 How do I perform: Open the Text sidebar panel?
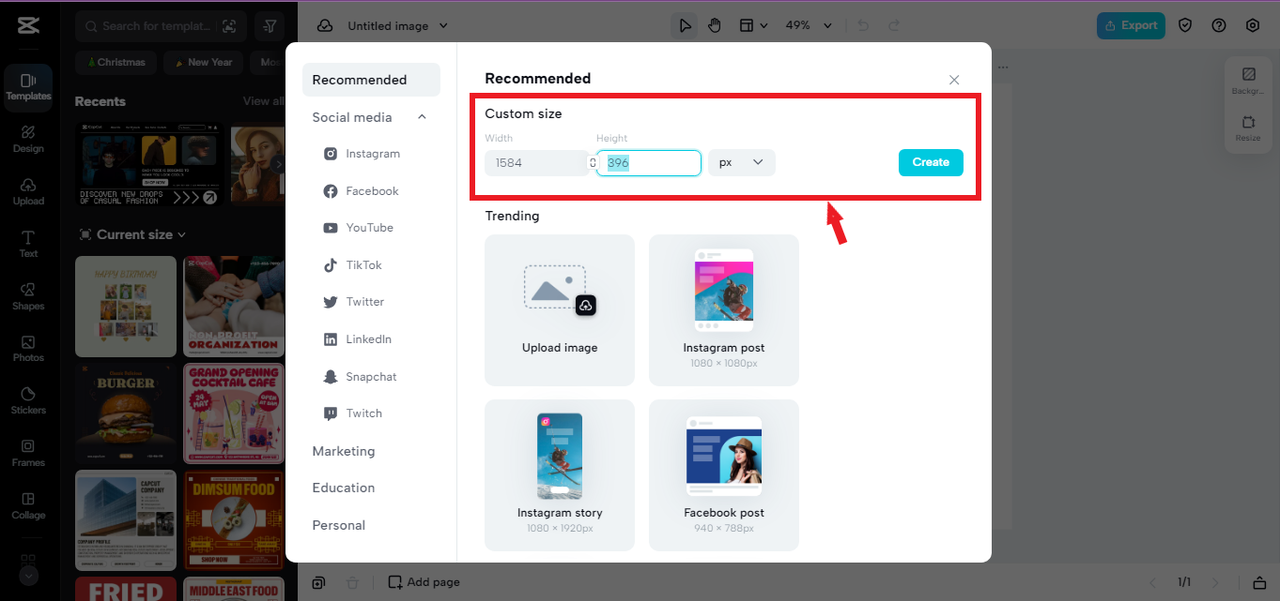coord(28,244)
